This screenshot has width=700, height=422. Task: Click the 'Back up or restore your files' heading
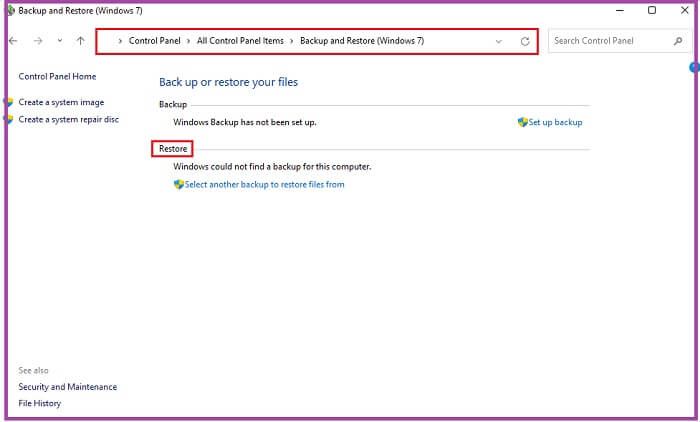pyautogui.click(x=228, y=82)
